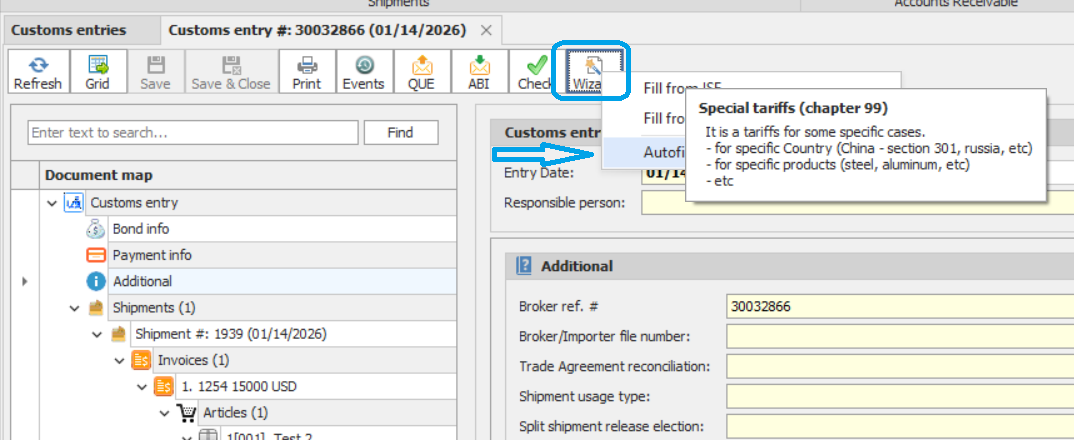Click the Shipments (1) package icon
This screenshot has width=1074, height=440.
pyautogui.click(x=97, y=308)
